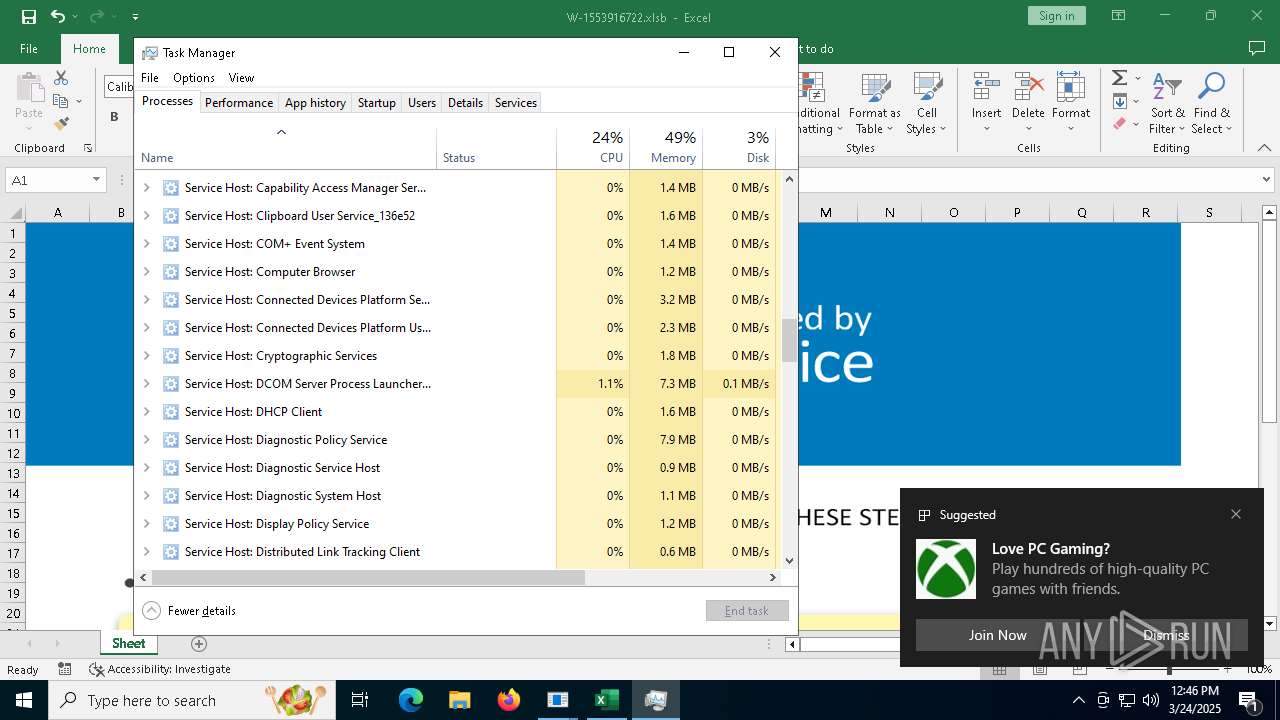Click the Format Painter brush icon

click(x=61, y=124)
